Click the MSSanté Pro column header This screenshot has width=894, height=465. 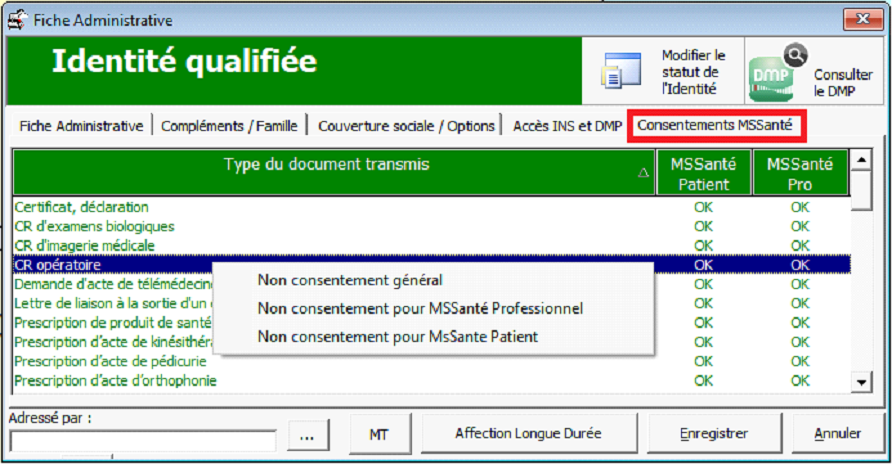(x=799, y=173)
